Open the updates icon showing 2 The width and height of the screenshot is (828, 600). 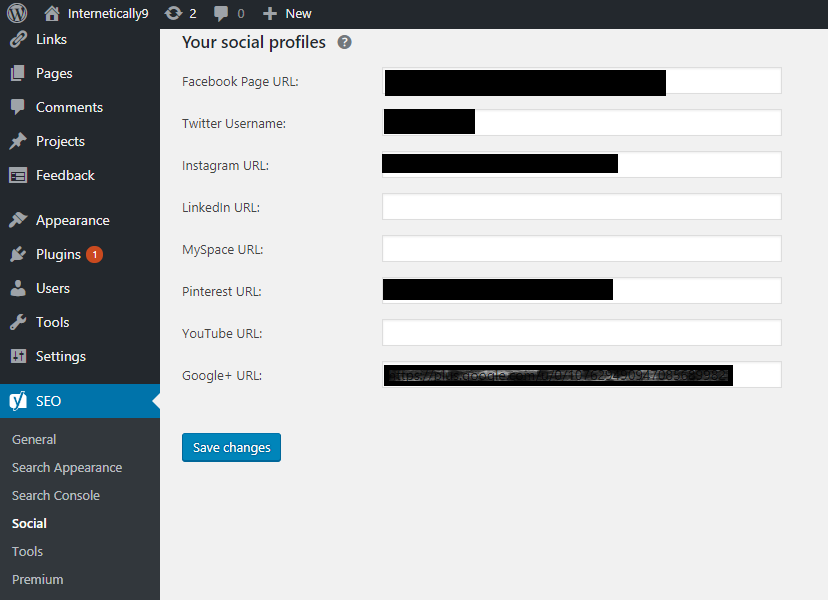coord(173,13)
